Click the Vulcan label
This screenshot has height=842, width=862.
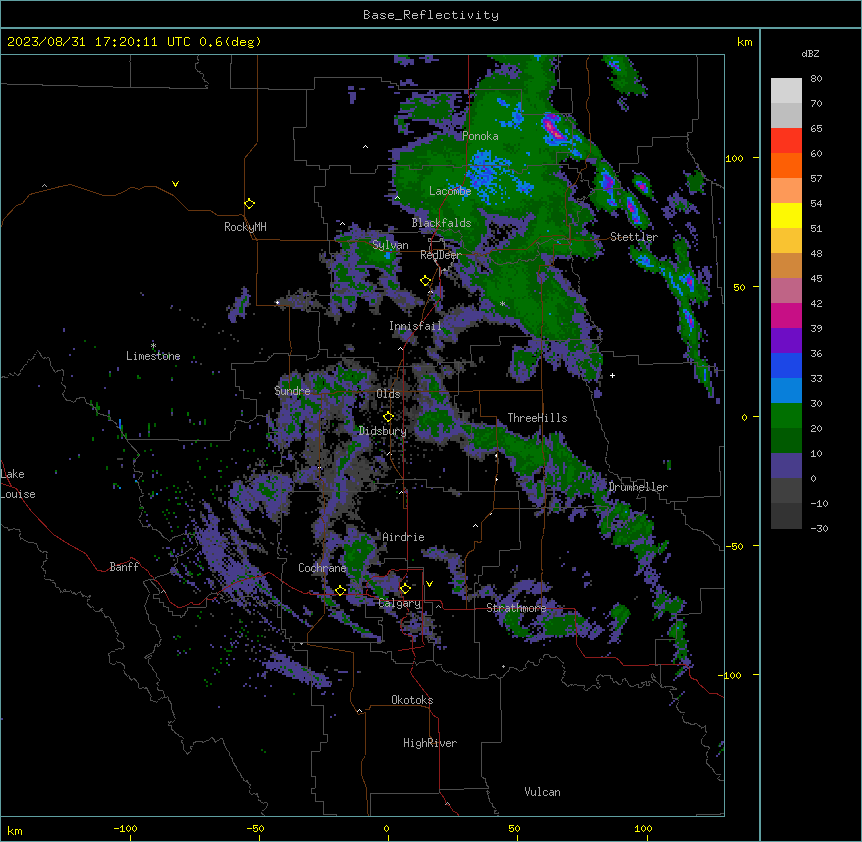click(x=543, y=792)
